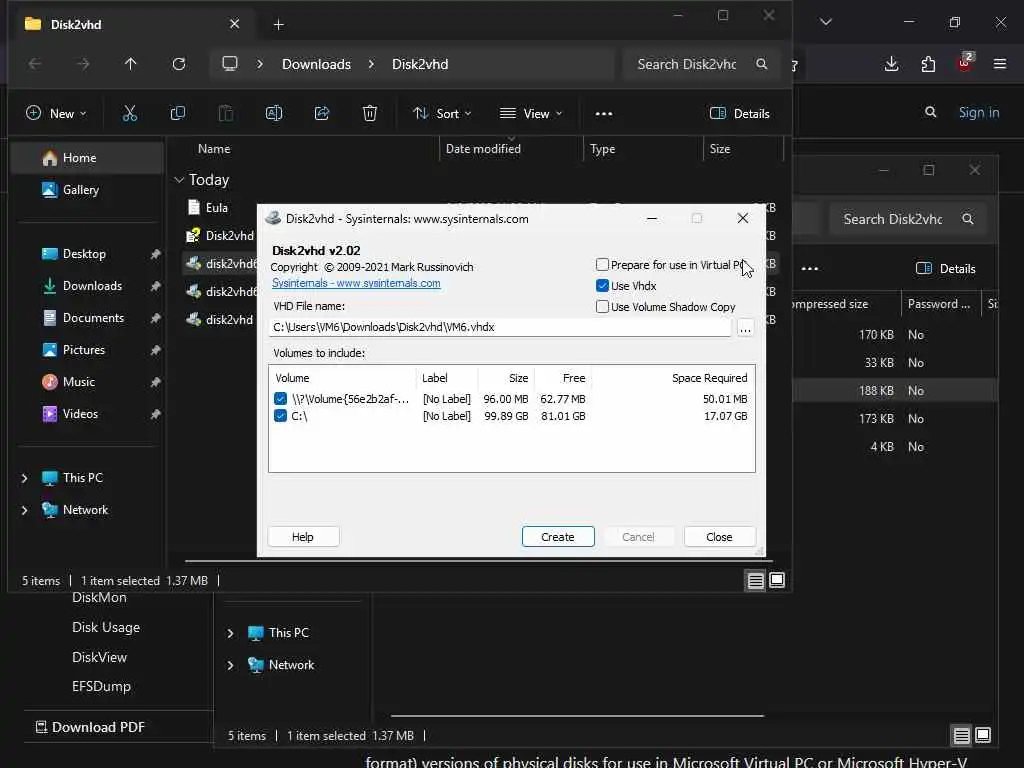The image size is (1024, 768).
Task: Click Details pane button in back Explorer window
Action: pos(946,268)
